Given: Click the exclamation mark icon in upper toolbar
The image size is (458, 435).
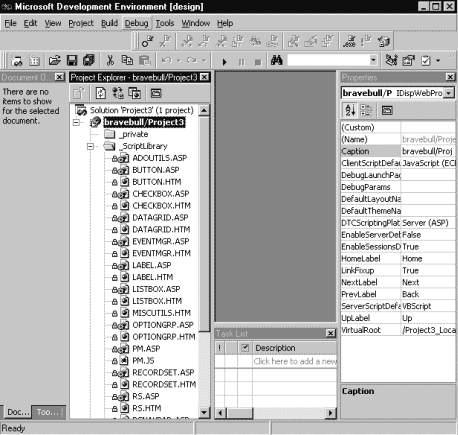Looking at the screenshot, I should (x=366, y=41).
